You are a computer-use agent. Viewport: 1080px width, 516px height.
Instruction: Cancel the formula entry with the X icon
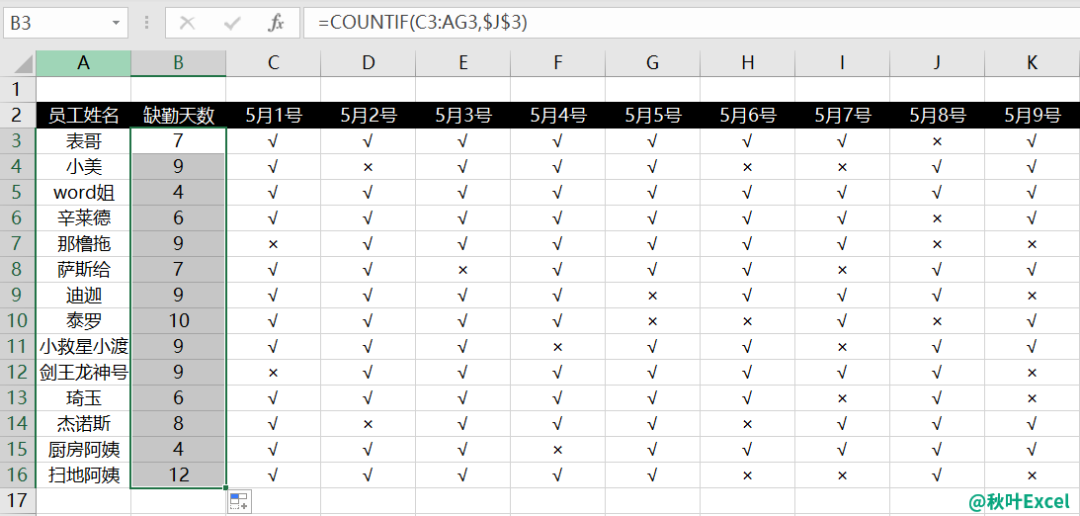[x=187, y=23]
